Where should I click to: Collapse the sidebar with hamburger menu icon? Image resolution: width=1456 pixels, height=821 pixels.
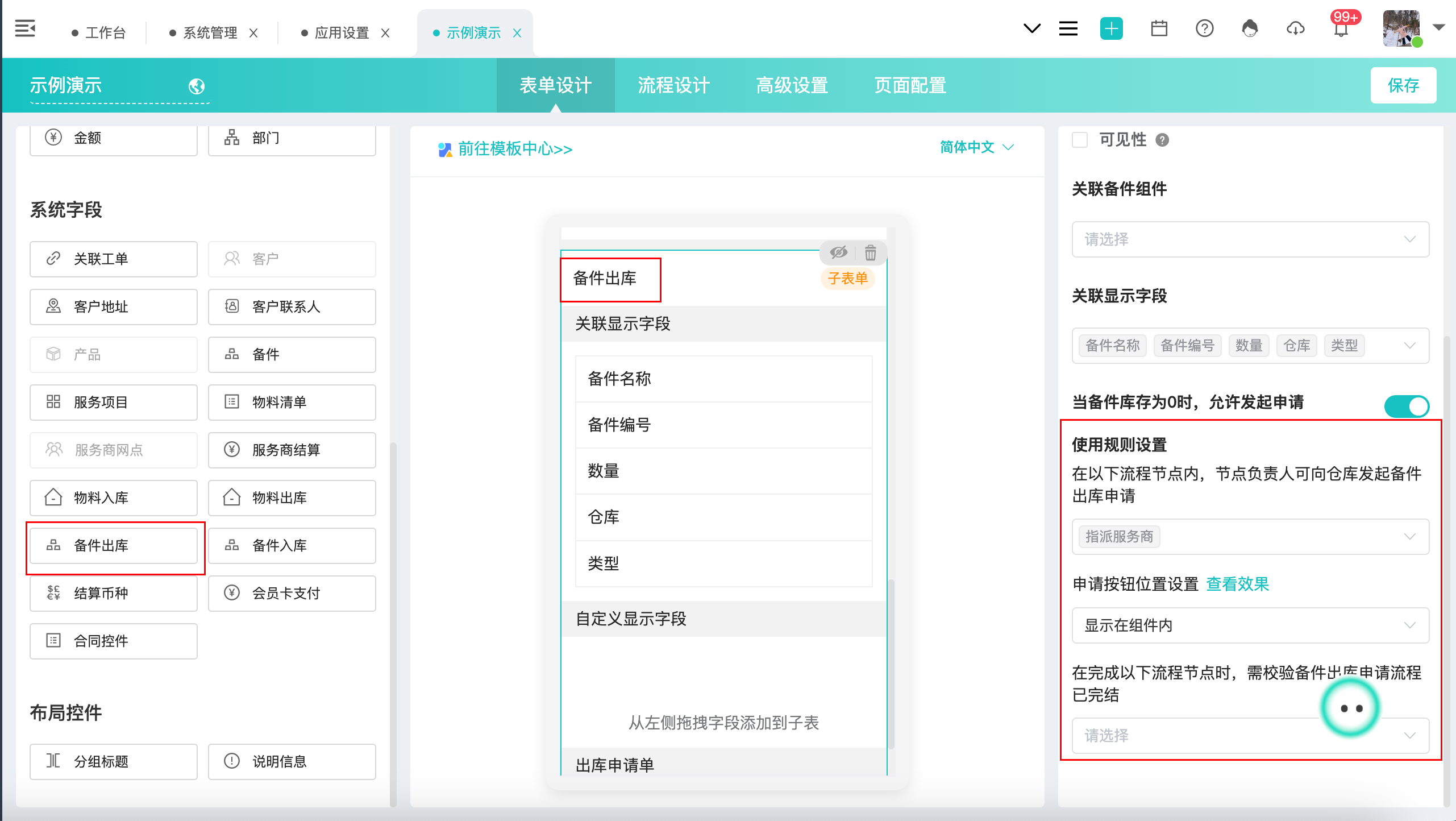[x=25, y=28]
